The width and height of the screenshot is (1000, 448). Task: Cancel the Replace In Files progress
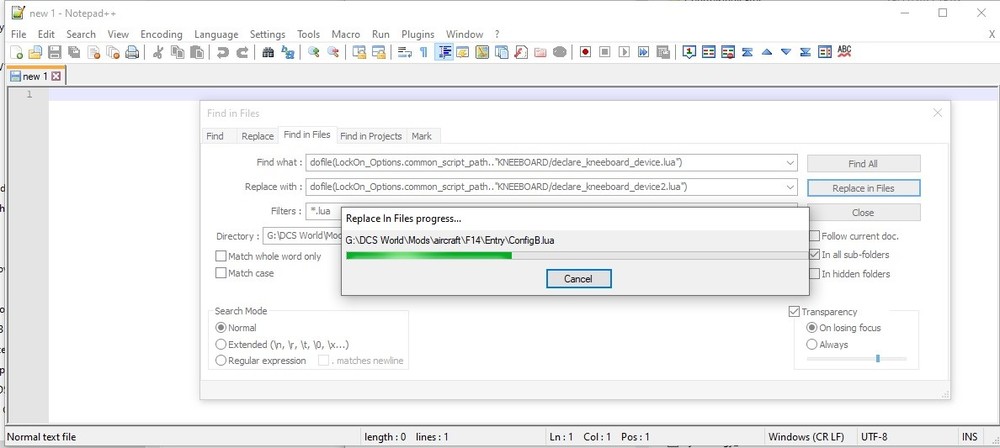tap(578, 279)
